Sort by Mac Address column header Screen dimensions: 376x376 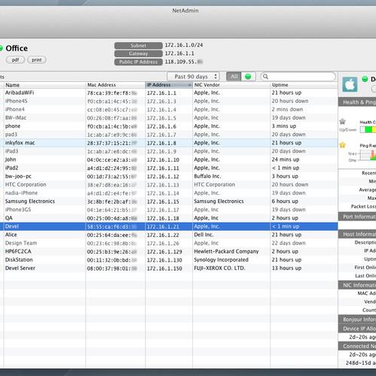pyautogui.click(x=115, y=85)
